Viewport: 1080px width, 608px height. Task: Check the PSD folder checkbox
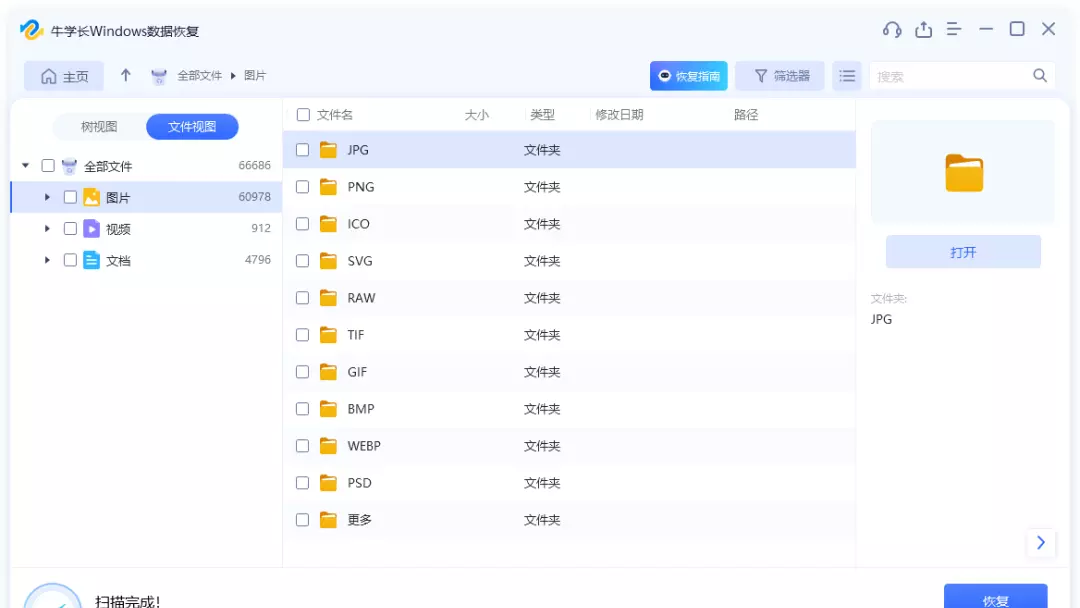(302, 483)
